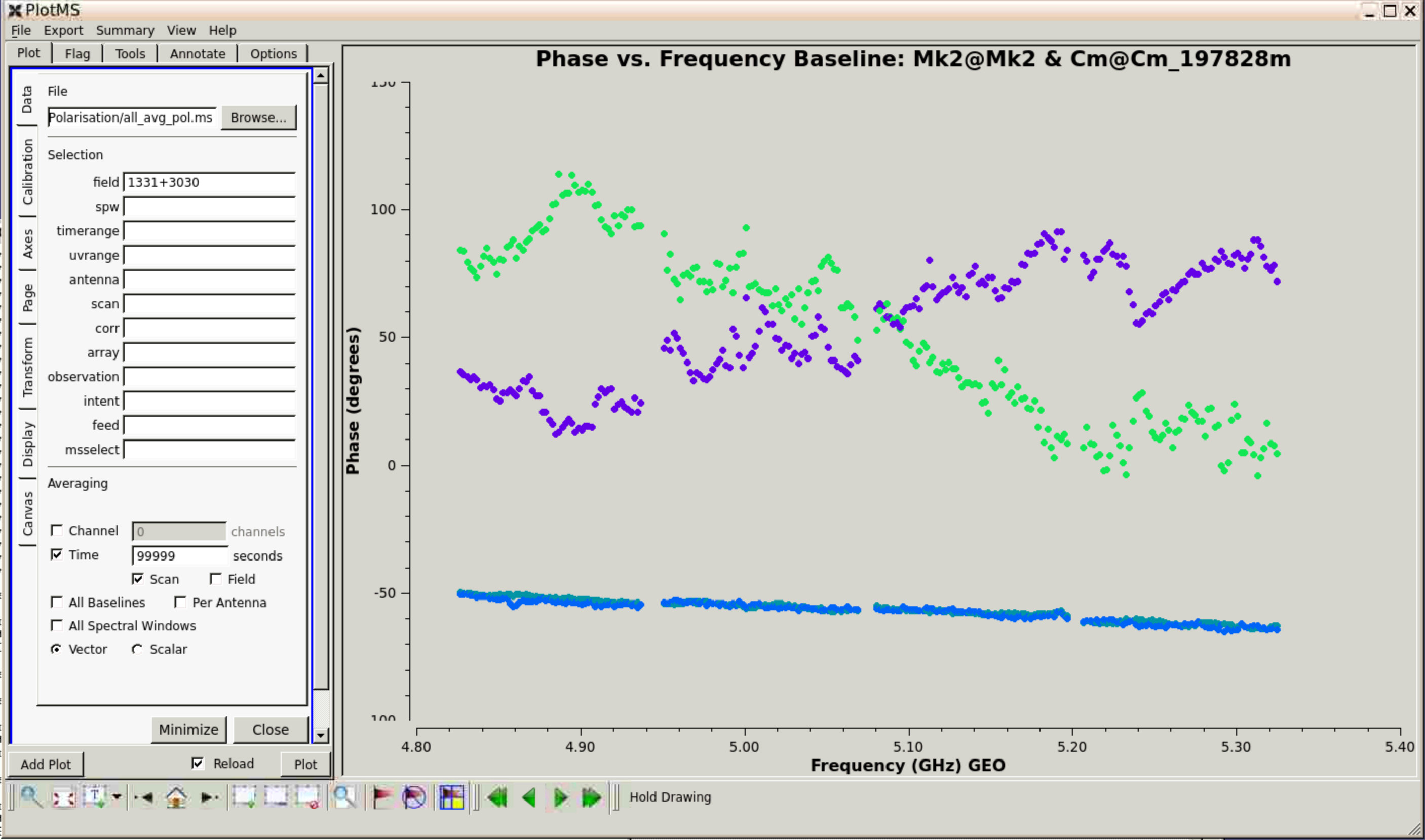Open the Transform side tab
This screenshot has width=1425, height=840.
[27, 367]
